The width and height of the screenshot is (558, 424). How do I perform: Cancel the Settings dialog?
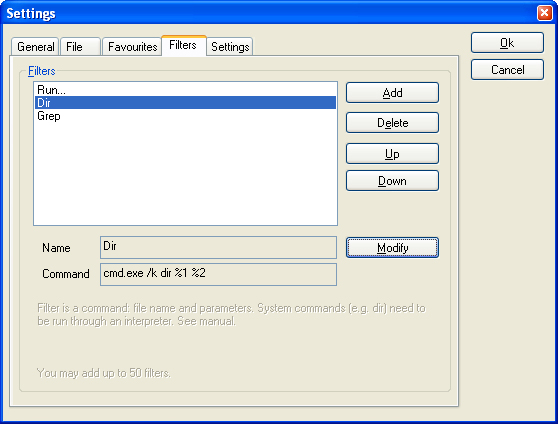507,69
